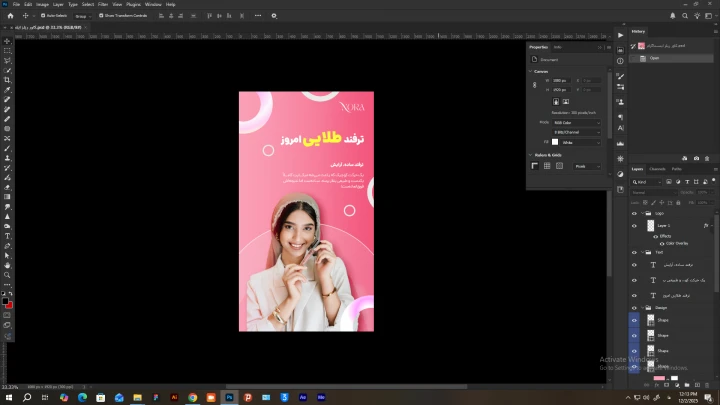Screen dimensions: 720x405
Task: Open the Filter menu
Action: pyautogui.click(x=103, y=4)
